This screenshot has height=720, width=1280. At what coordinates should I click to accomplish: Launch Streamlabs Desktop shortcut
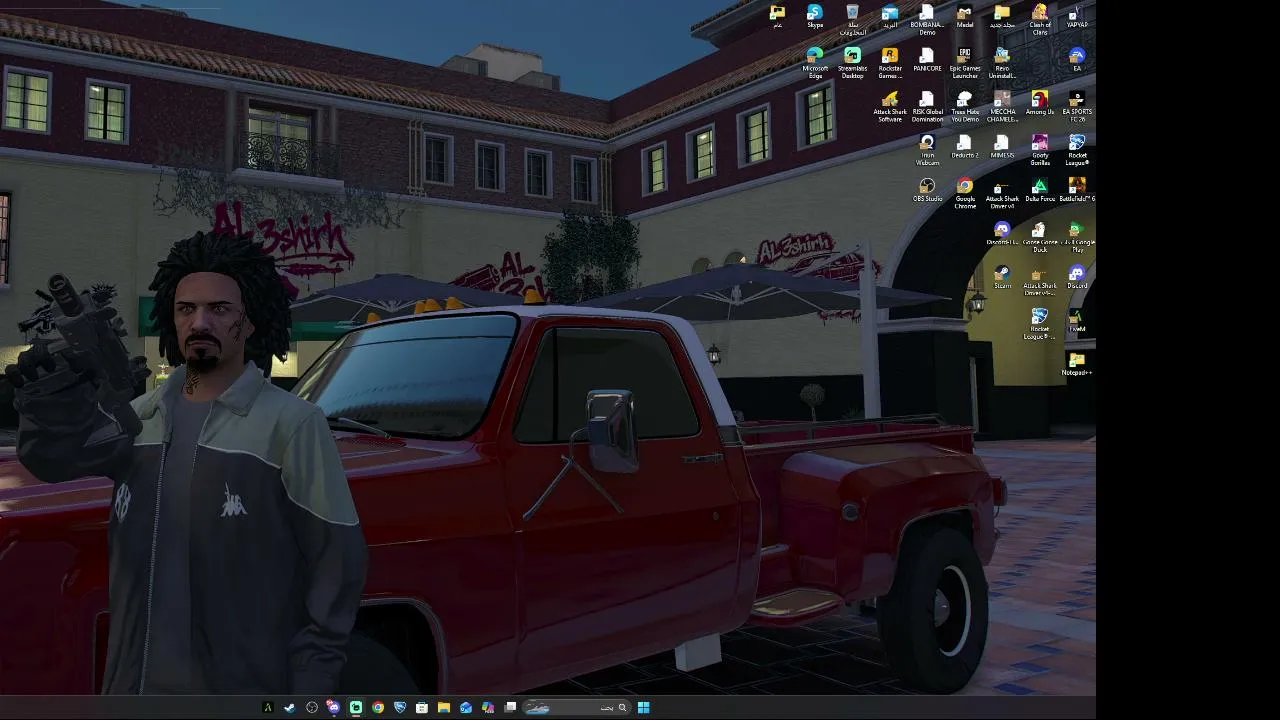click(852, 64)
